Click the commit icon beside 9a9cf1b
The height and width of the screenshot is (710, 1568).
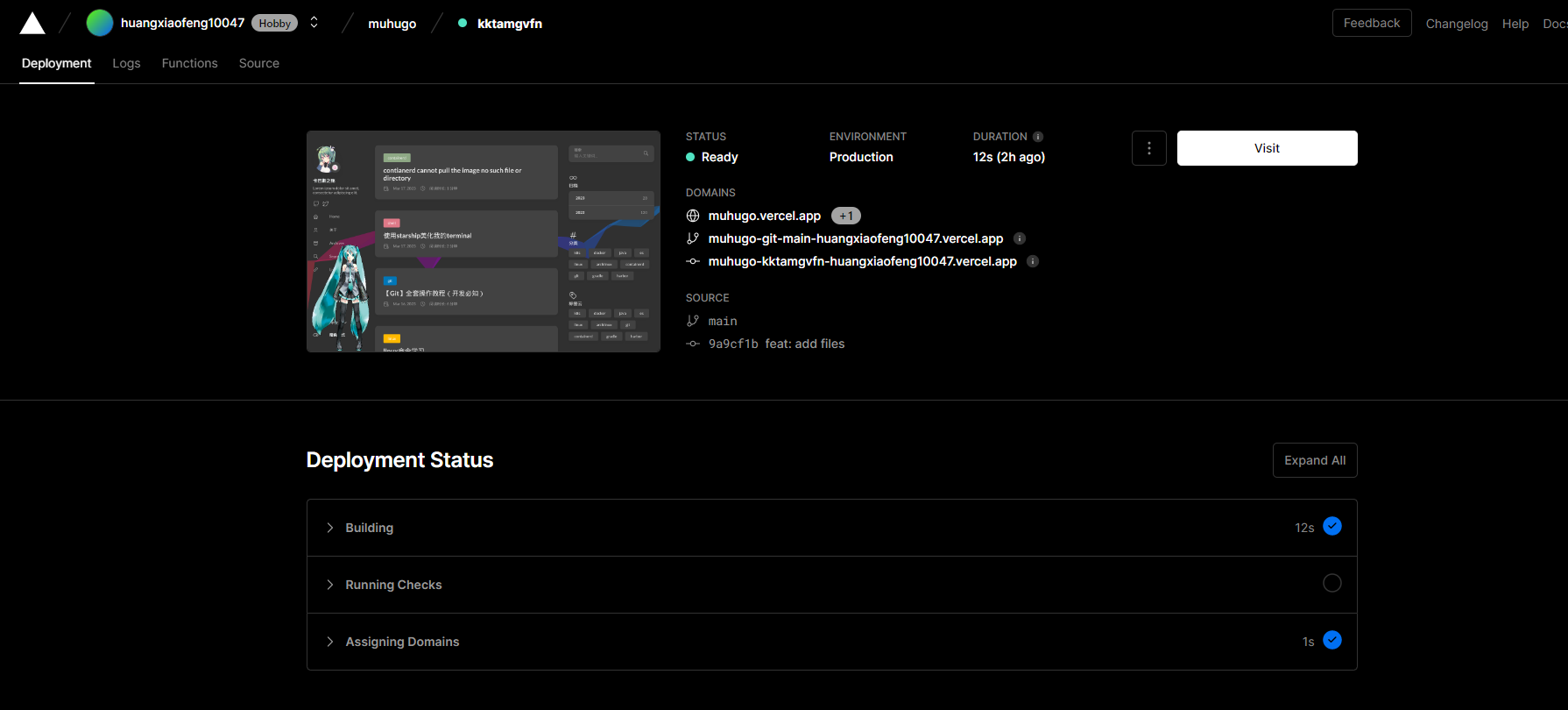[x=693, y=344]
